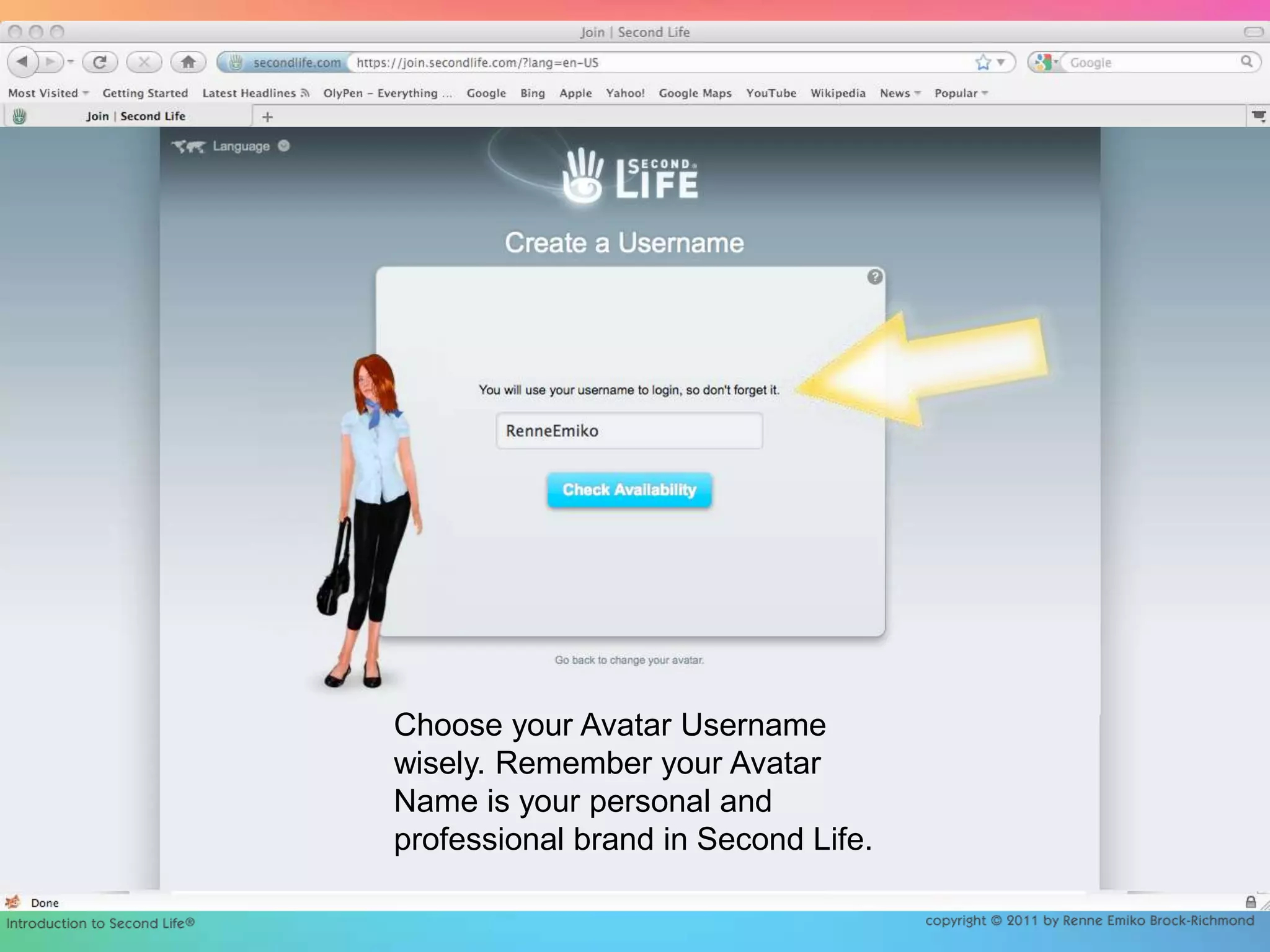Image resolution: width=1270 pixels, height=952 pixels.
Task: Open the YouTube bookmark
Action: 771,94
